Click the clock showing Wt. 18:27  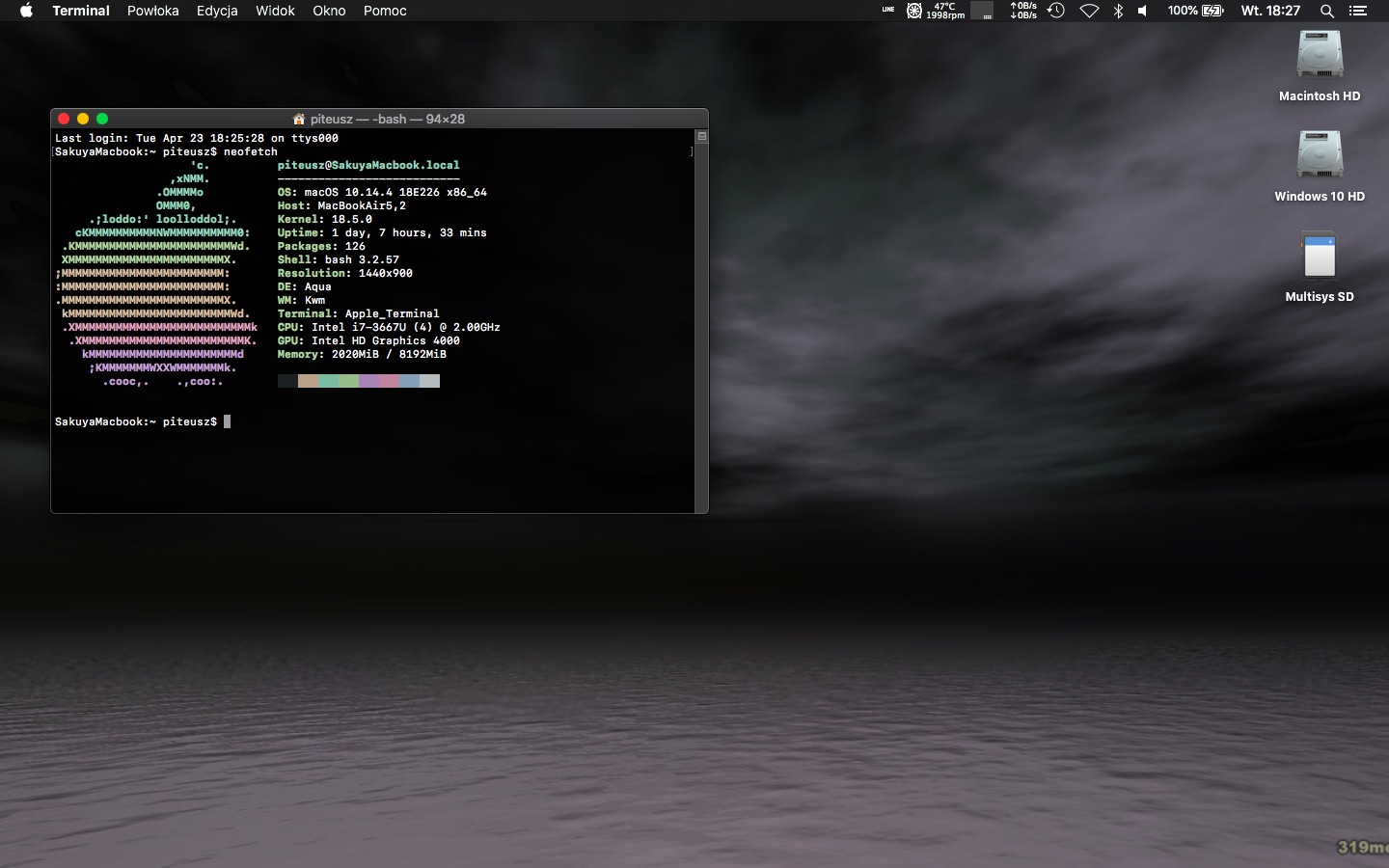pyautogui.click(x=1270, y=11)
